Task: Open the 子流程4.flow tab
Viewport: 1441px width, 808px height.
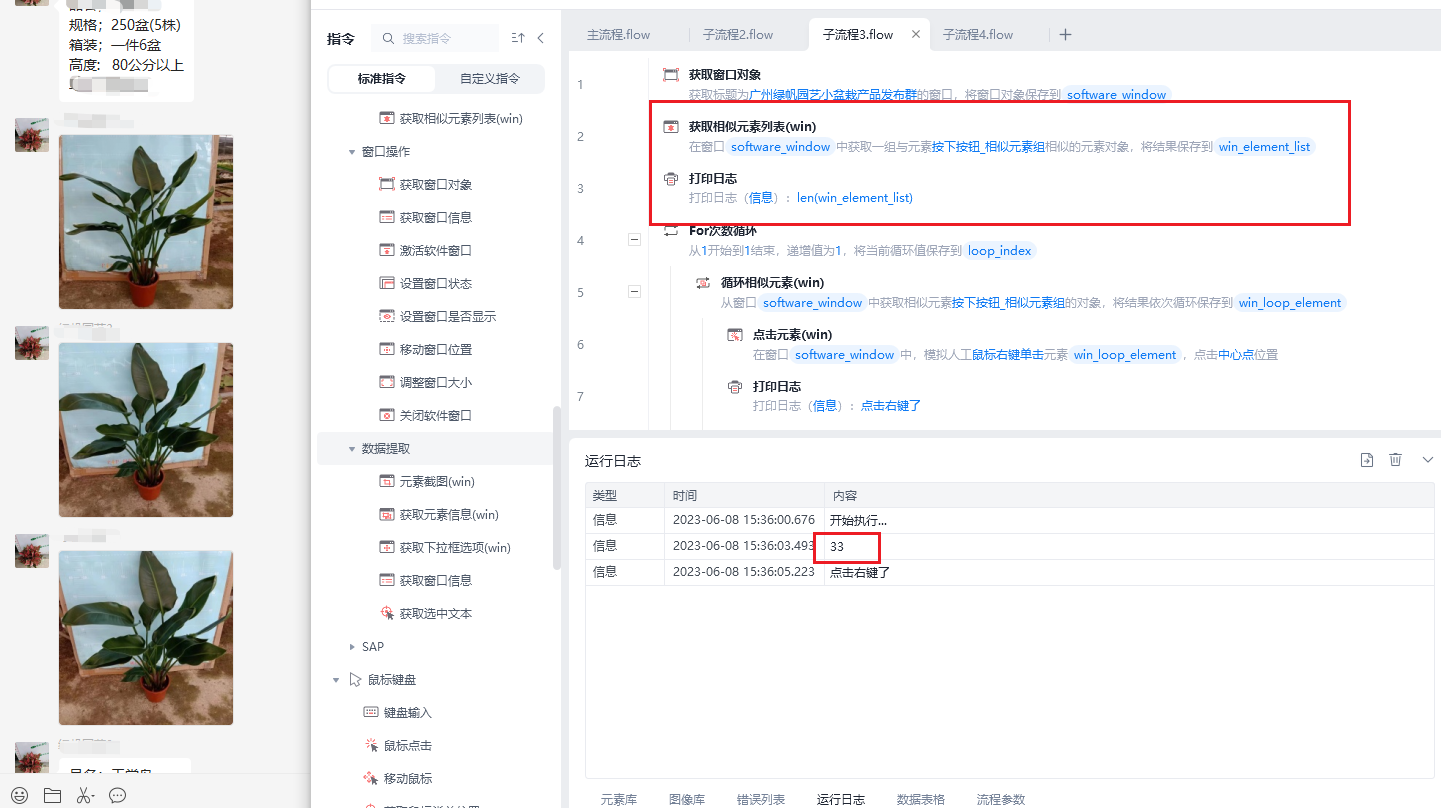Action: point(978,34)
